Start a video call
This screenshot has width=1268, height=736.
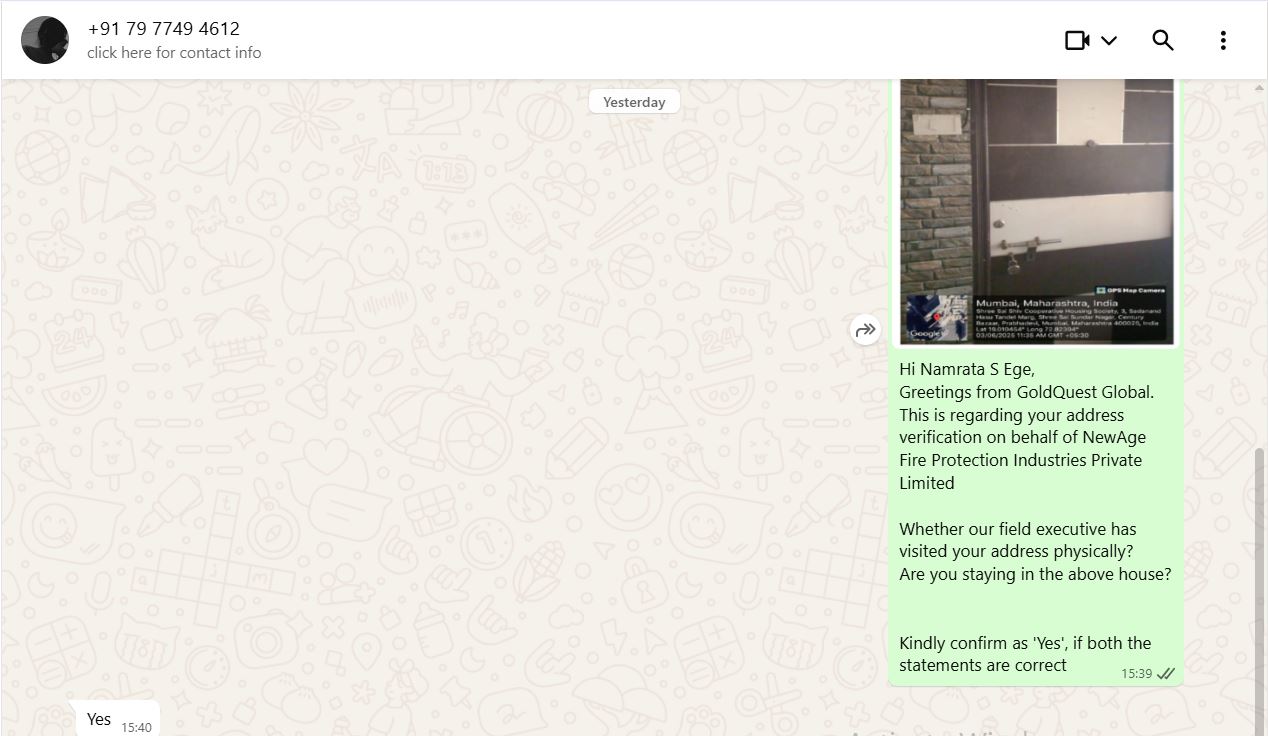point(1077,40)
